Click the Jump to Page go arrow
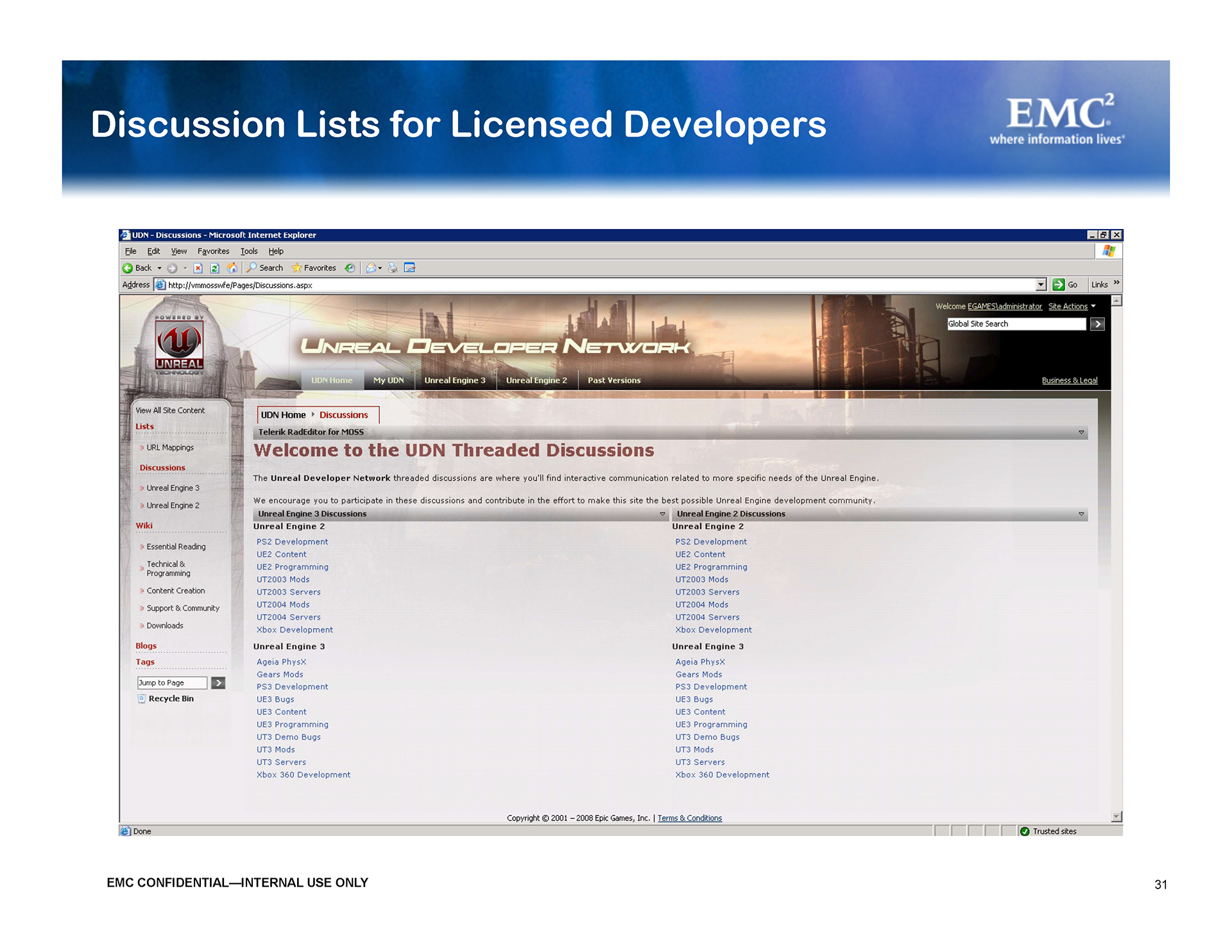Viewport: 1232px width, 952px height. point(218,683)
